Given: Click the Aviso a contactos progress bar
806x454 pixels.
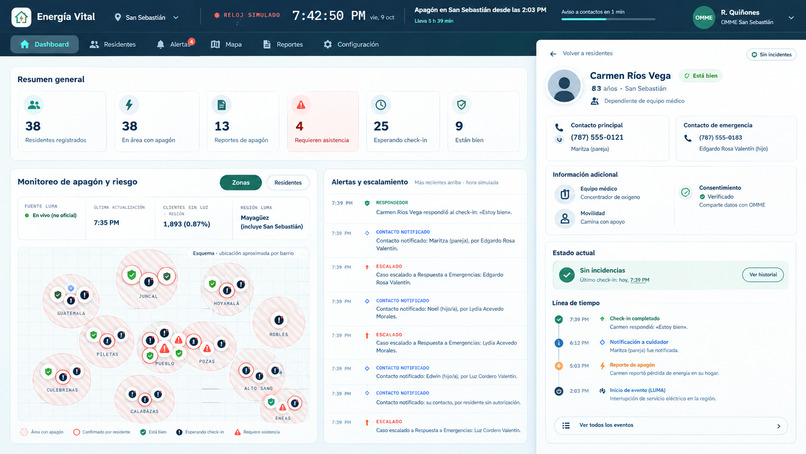Looking at the screenshot, I should [608, 19].
